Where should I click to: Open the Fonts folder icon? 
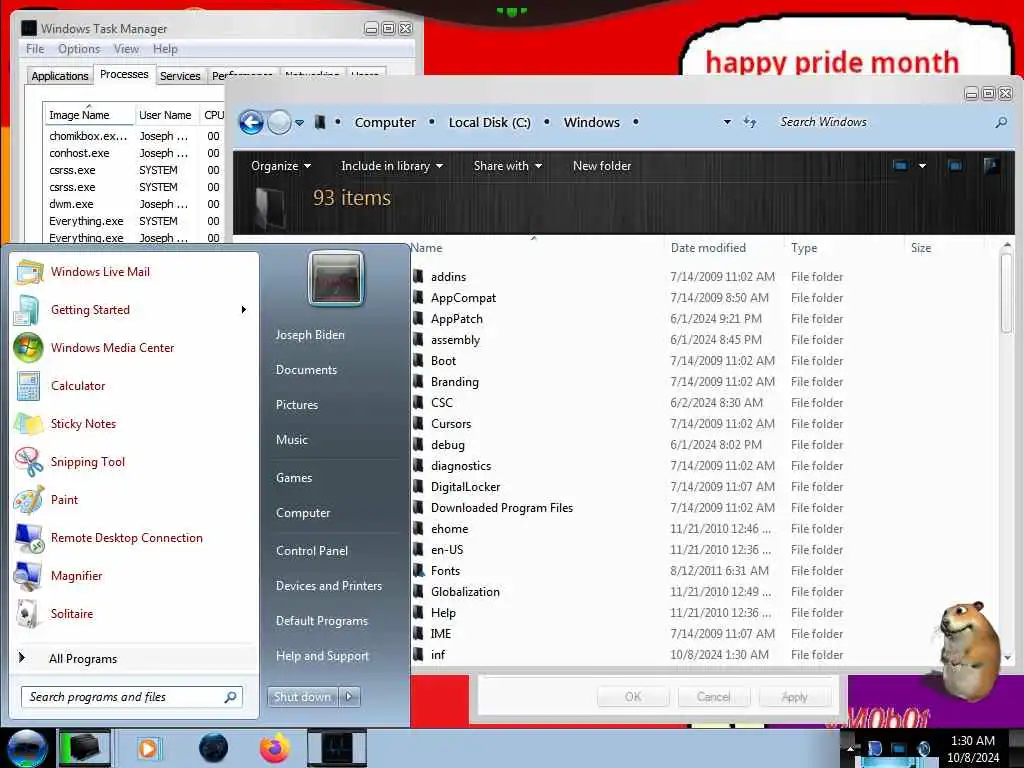419,571
